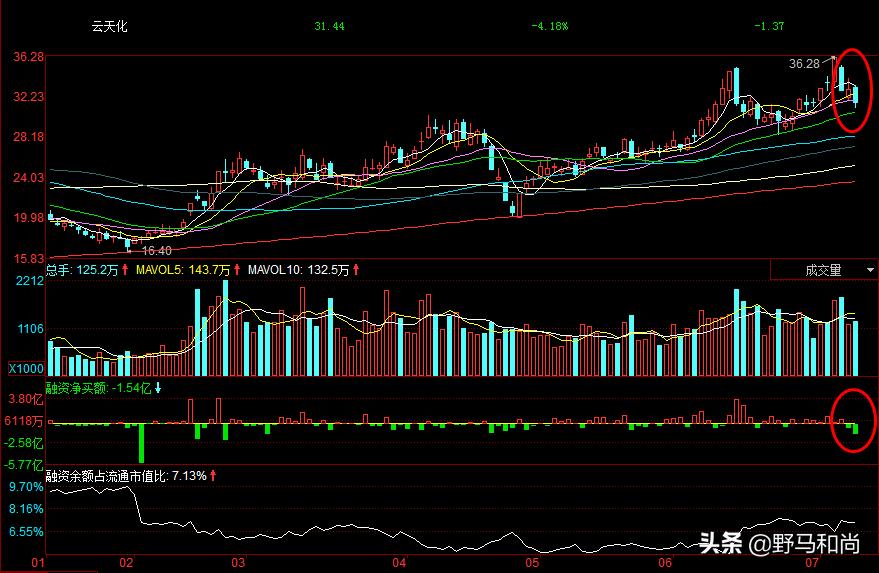Click the red up arrow beside 总手
The height and width of the screenshot is (573, 879).
coord(125,270)
